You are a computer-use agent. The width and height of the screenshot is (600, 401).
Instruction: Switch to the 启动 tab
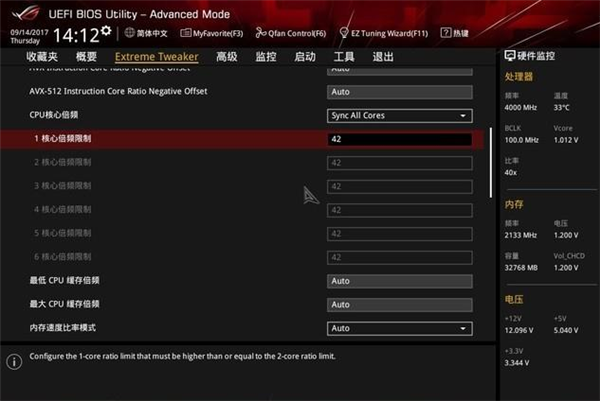[x=305, y=57]
